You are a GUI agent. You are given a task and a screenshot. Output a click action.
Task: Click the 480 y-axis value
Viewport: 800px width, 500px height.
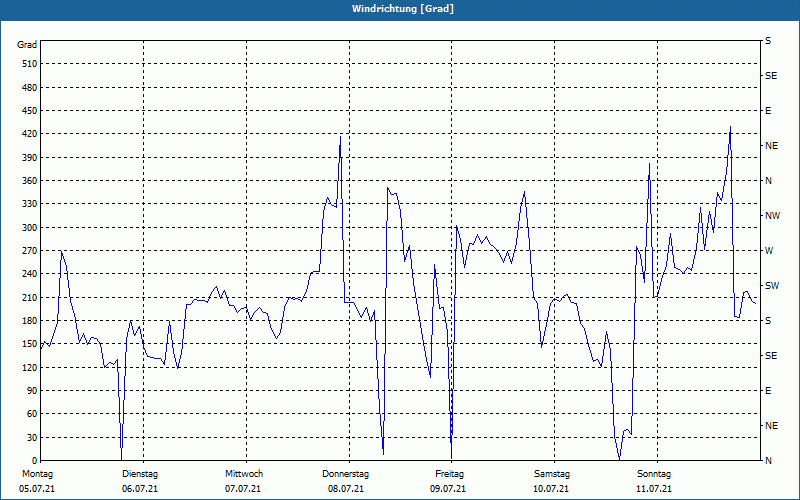(30, 88)
